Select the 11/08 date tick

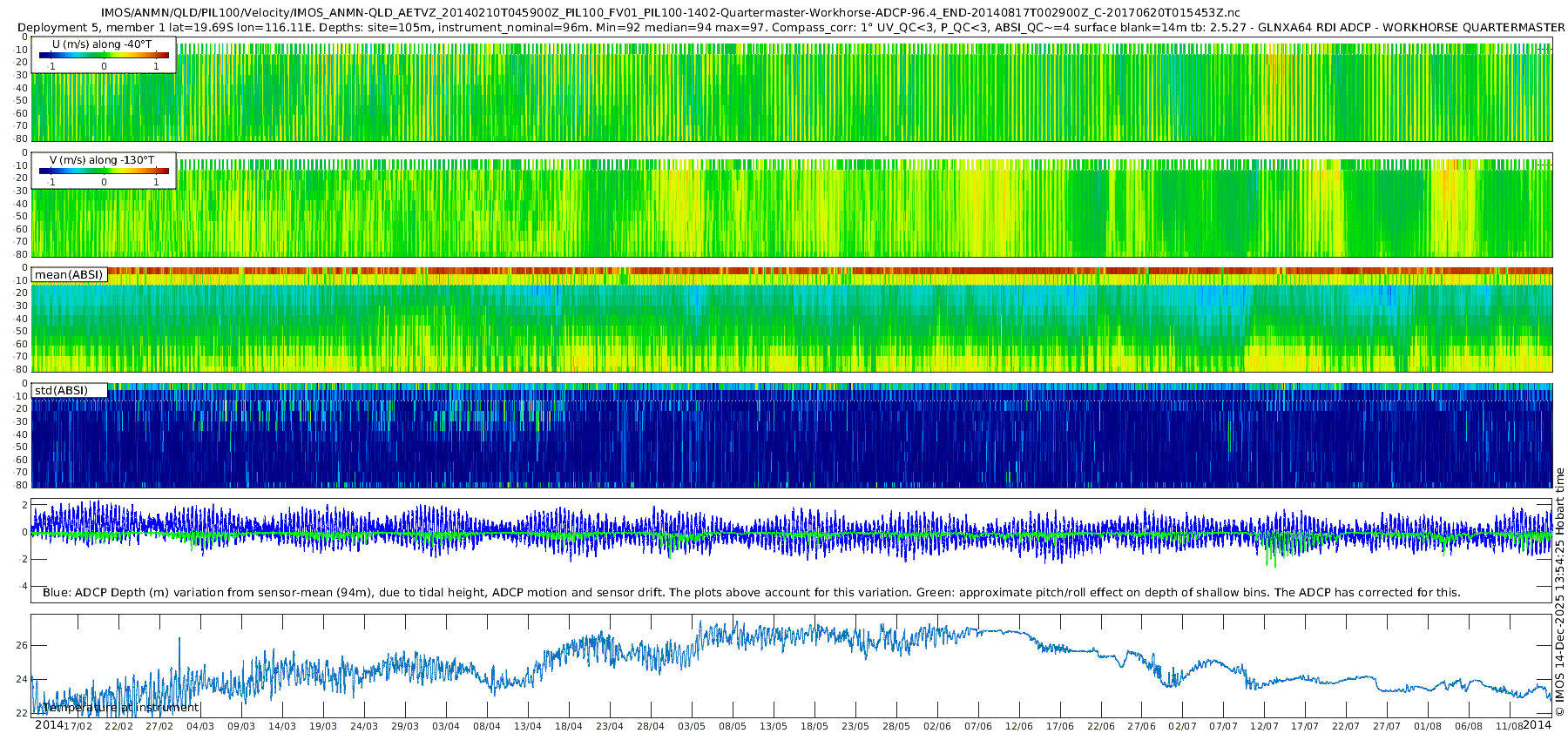point(1510,726)
